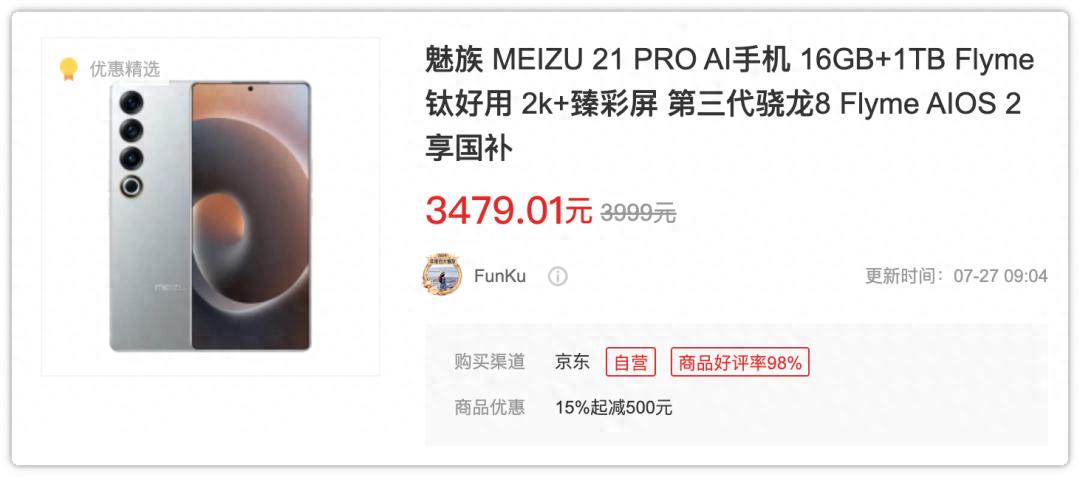Click the phone's front display wallpaper image

point(250,215)
